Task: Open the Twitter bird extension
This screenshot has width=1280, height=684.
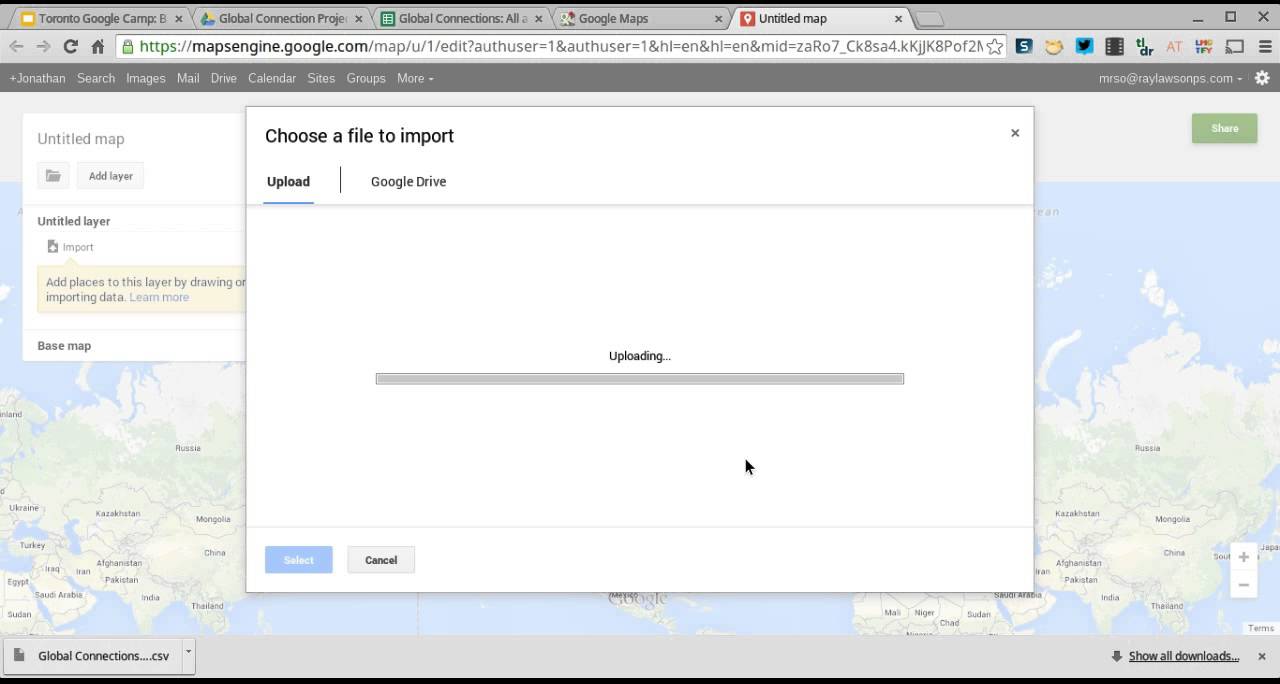Action: click(x=1084, y=46)
